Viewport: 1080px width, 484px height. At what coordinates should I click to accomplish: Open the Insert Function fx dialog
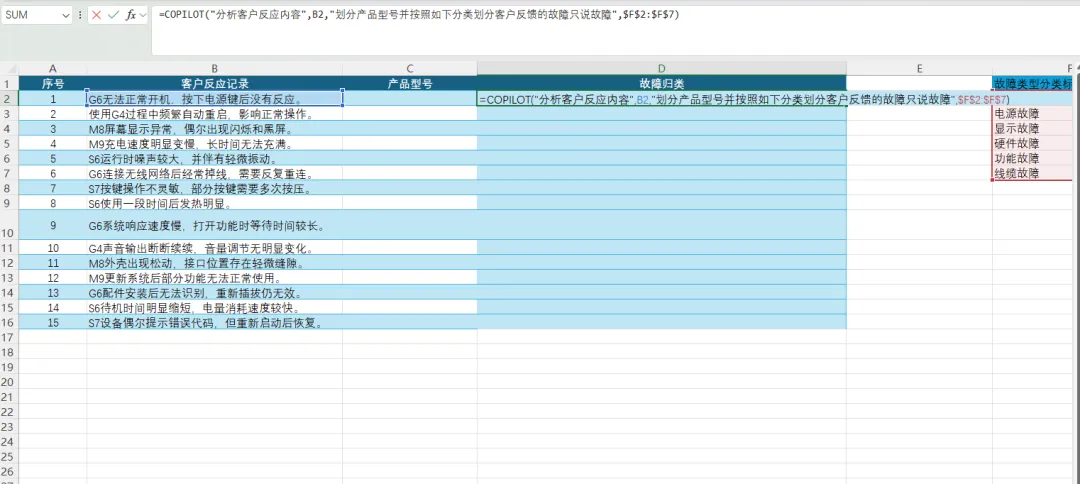130,15
